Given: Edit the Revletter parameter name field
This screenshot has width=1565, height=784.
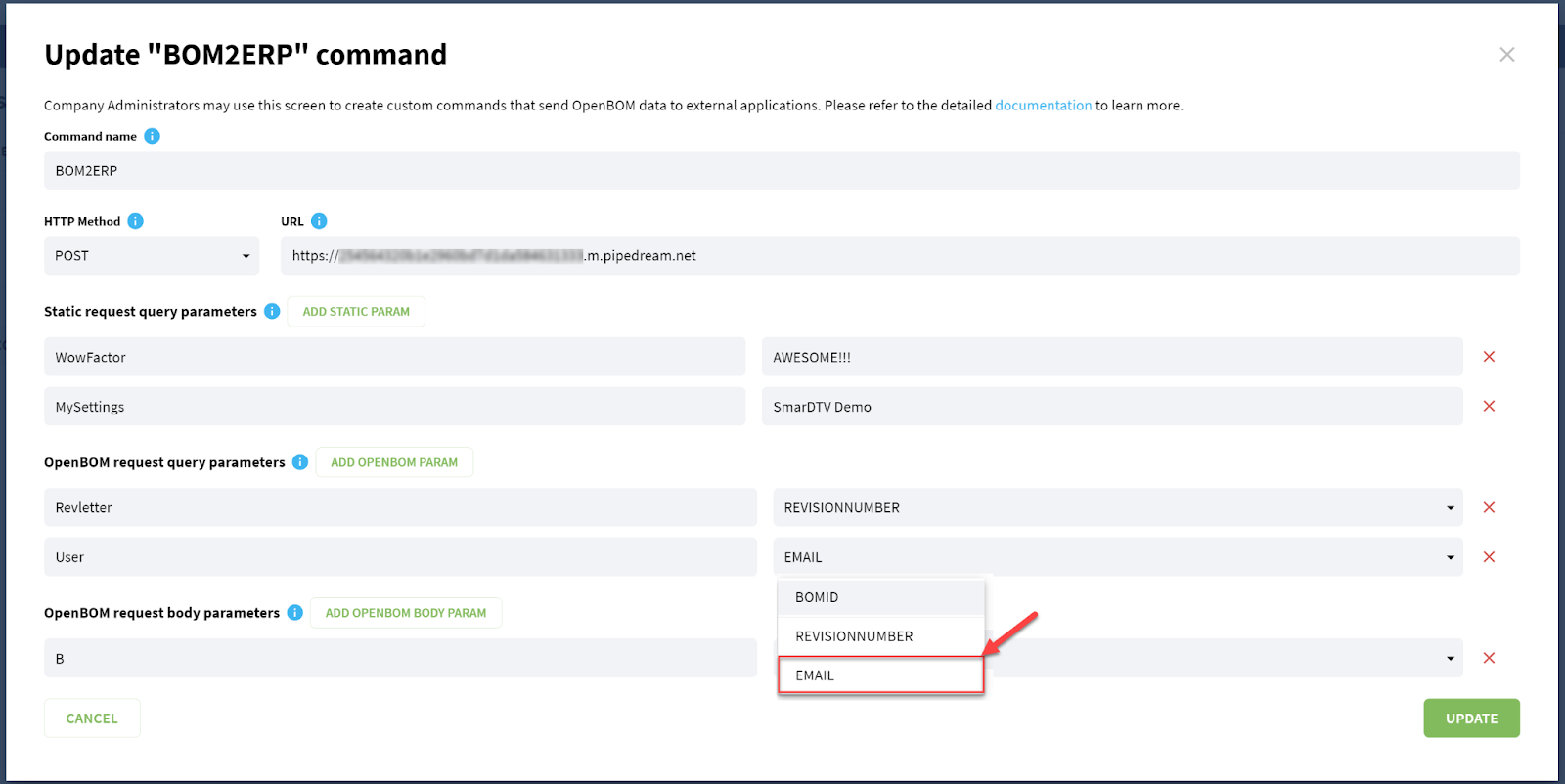Looking at the screenshot, I should click(400, 507).
